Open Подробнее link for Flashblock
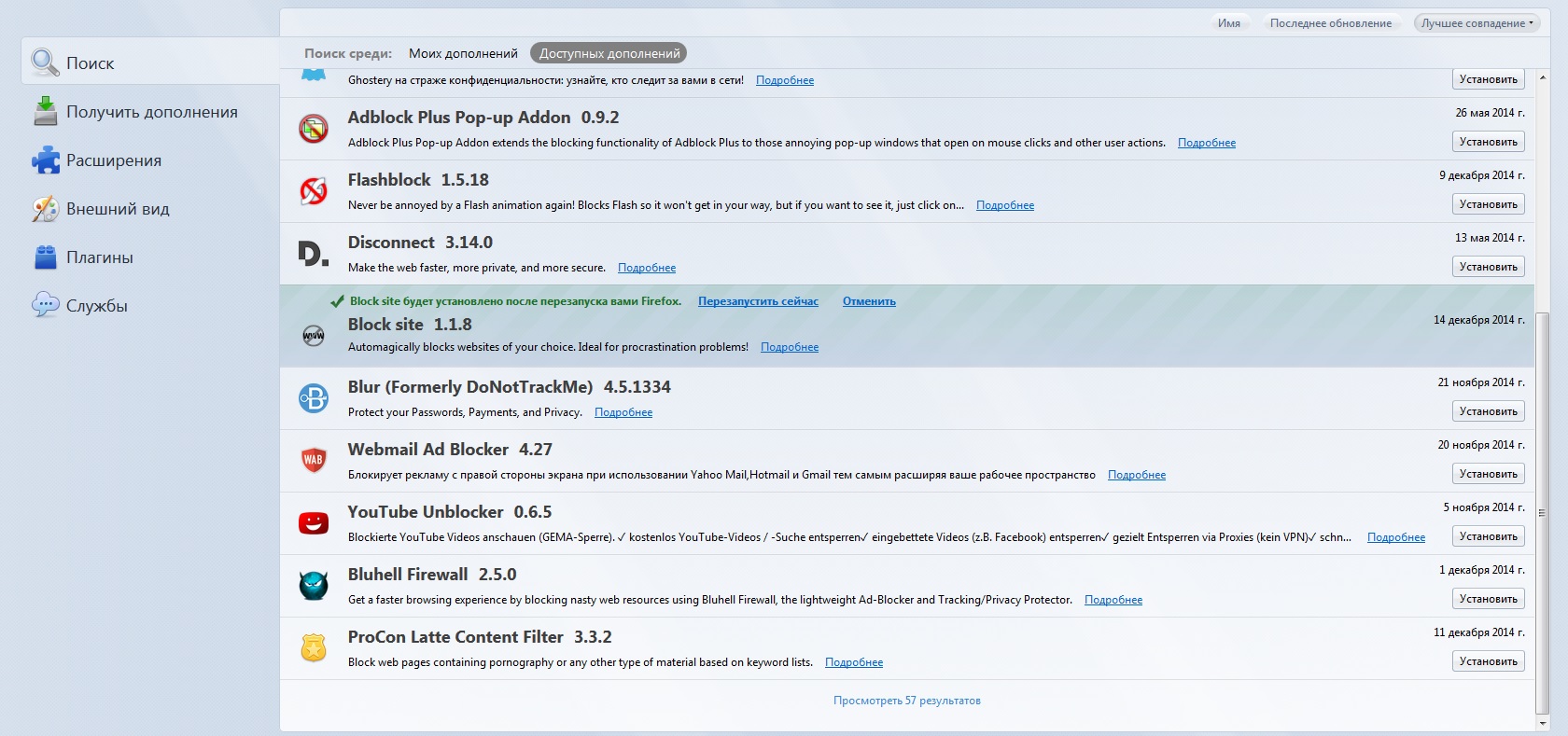1568x736 pixels. tap(1005, 205)
